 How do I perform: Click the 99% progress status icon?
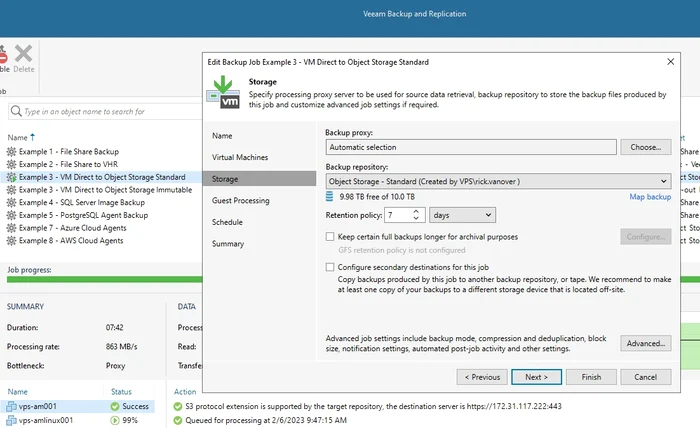click(115, 420)
